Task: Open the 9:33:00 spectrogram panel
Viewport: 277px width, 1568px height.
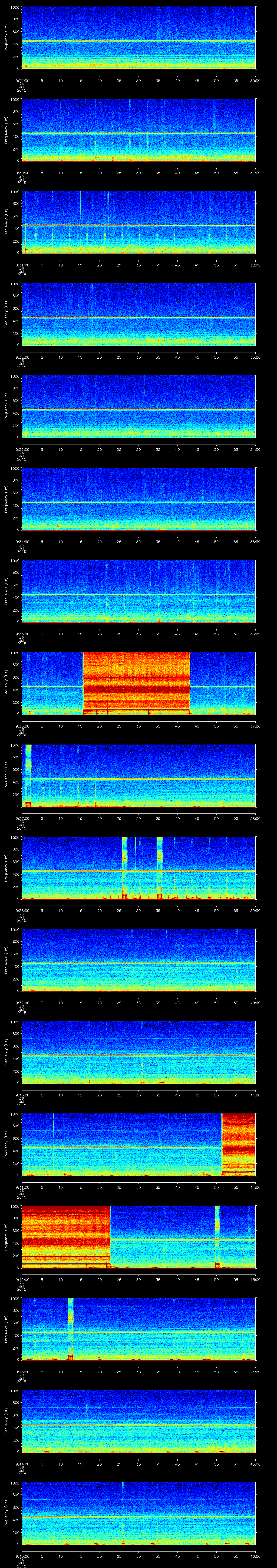Action: click(x=139, y=407)
